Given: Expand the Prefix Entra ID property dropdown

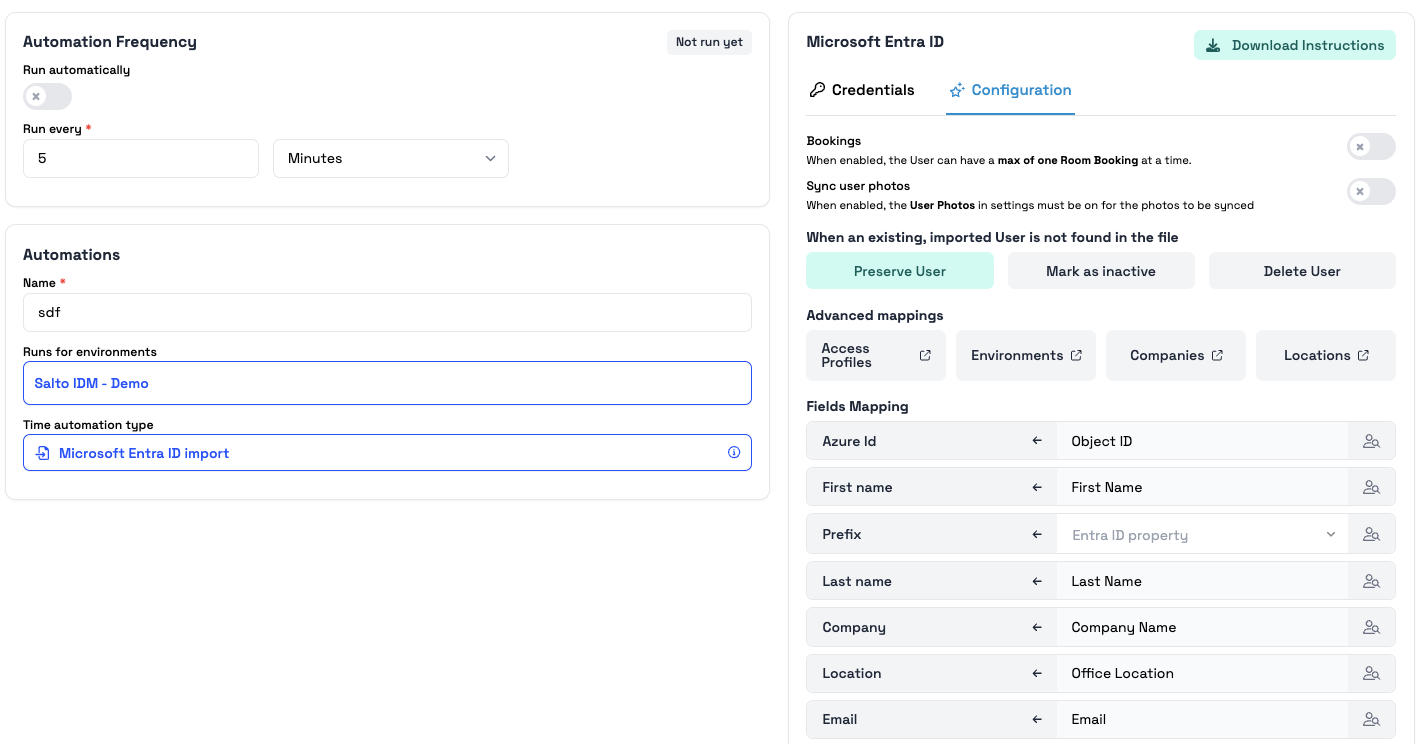Looking at the screenshot, I should click(1202, 535).
